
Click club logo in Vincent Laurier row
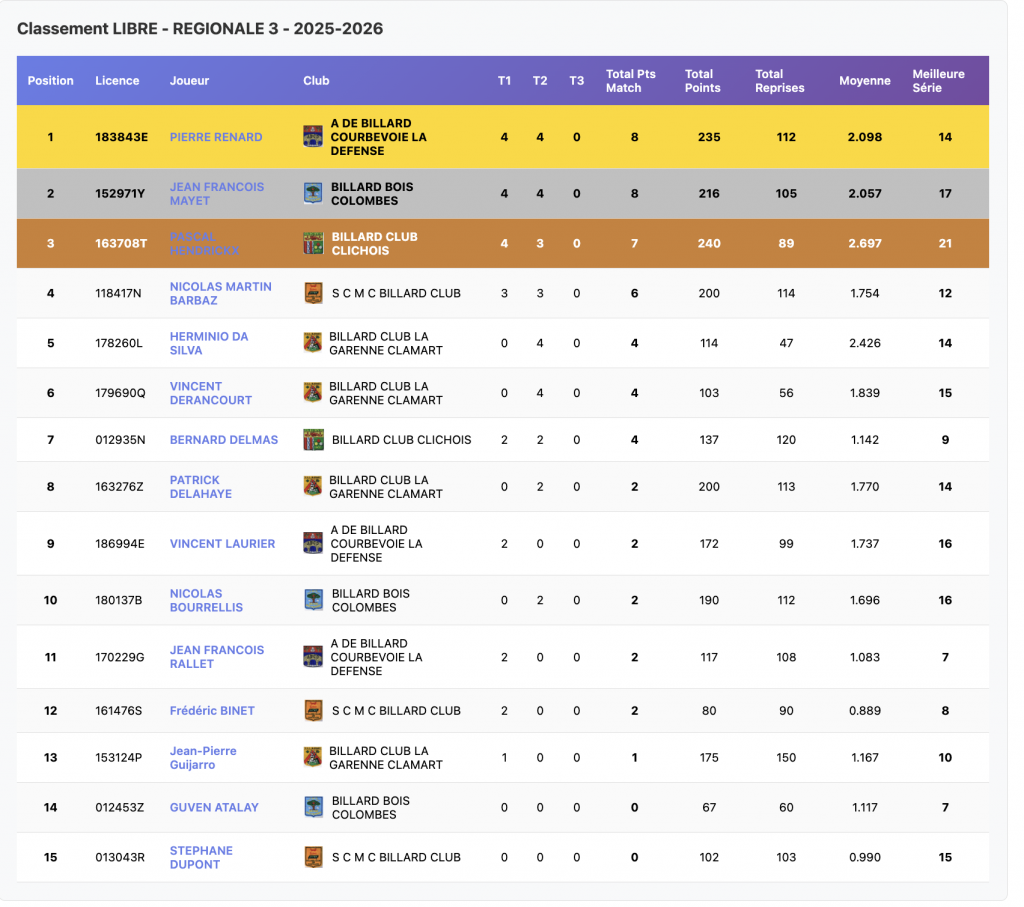pos(313,544)
